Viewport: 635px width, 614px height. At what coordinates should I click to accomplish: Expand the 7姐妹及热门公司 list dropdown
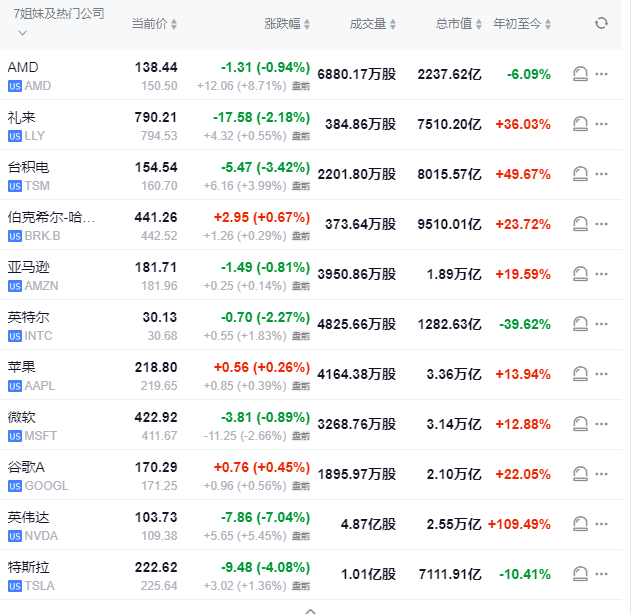click(x=23, y=33)
